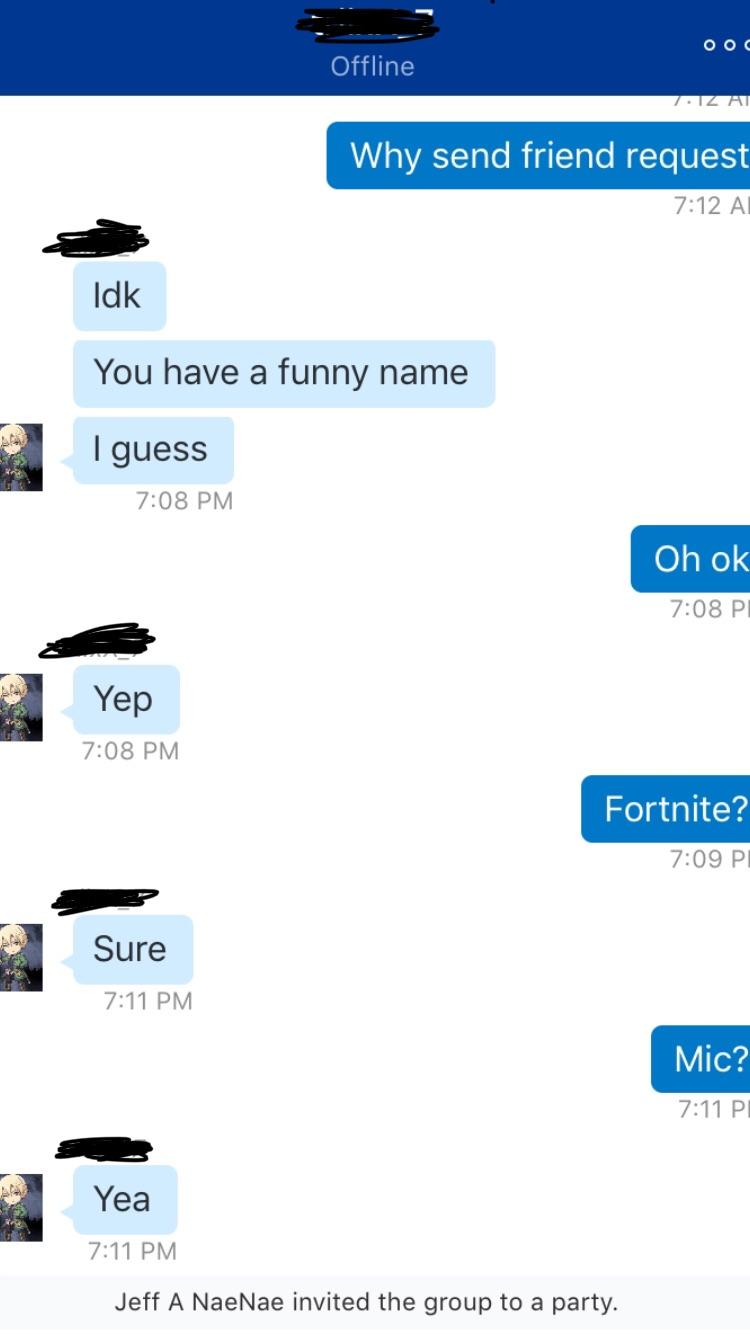Viewport: 750px width, 1334px height.
Task: Select the "Mic?" sent message
Action: 700,1058
